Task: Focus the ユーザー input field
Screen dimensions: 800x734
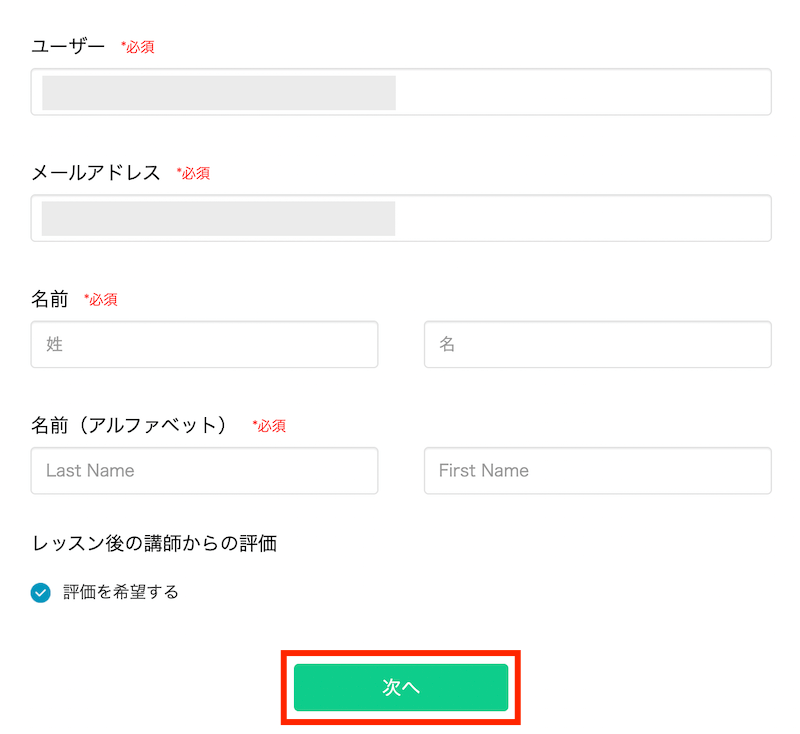Action: pyautogui.click(x=401, y=92)
